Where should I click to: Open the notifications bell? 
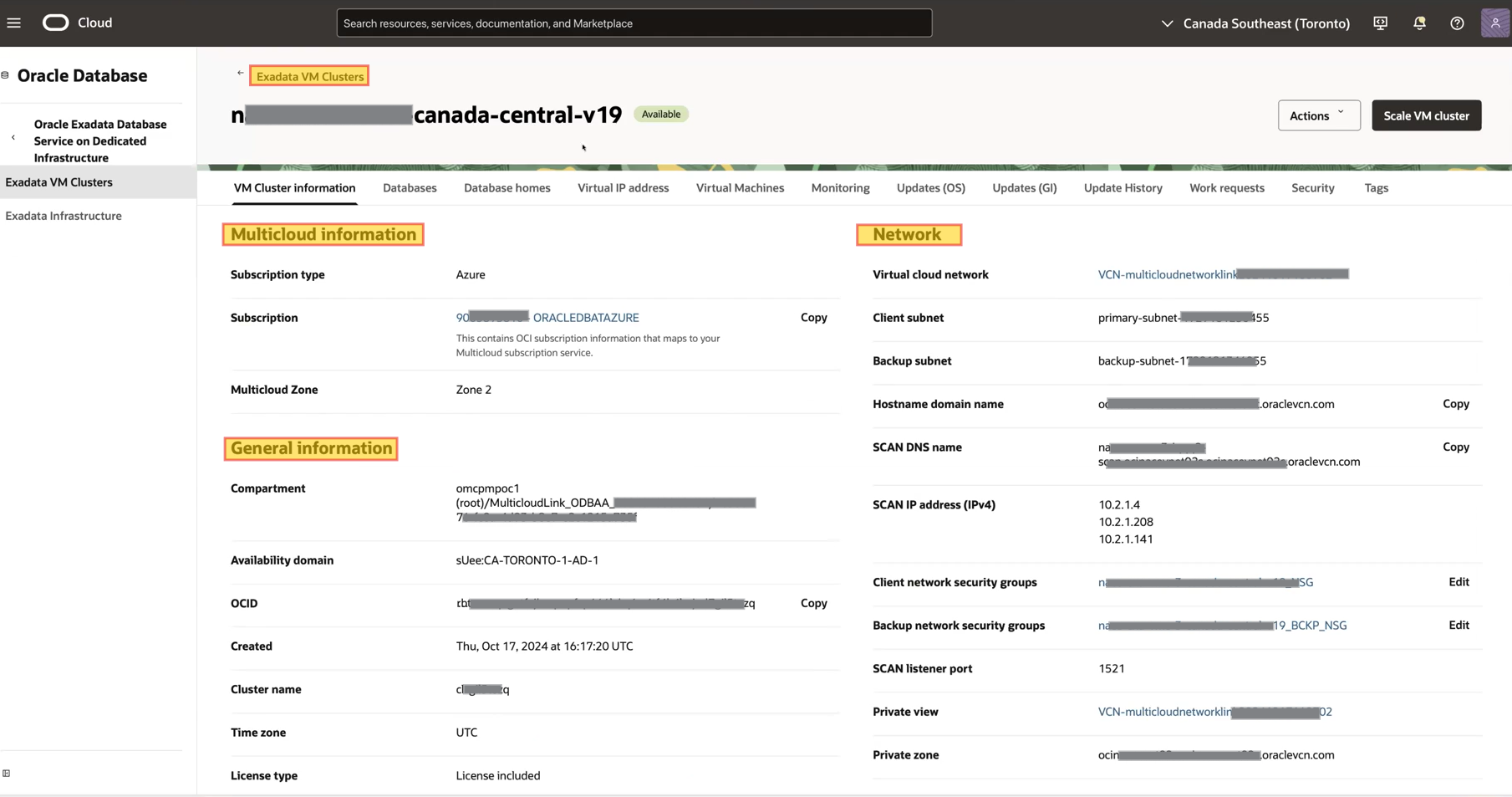1419,23
